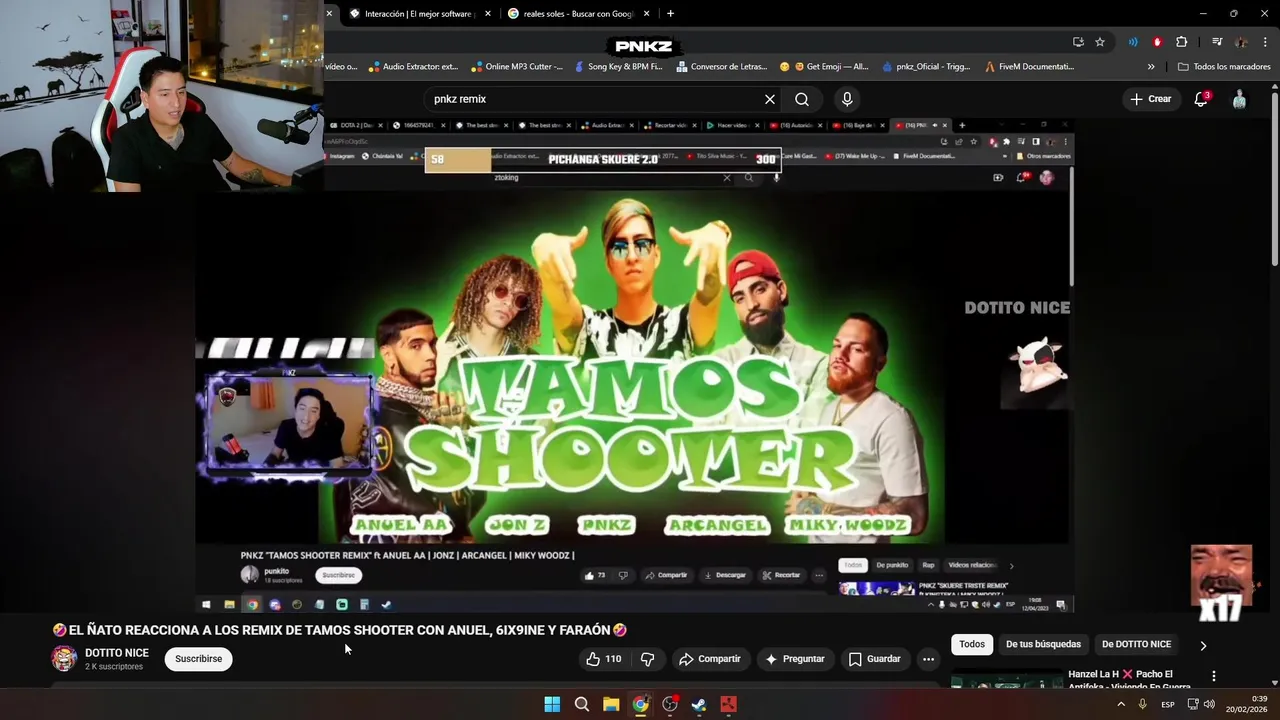Open options menu for Hanzel La H video
This screenshot has width=1280, height=720.
[x=1214, y=676]
